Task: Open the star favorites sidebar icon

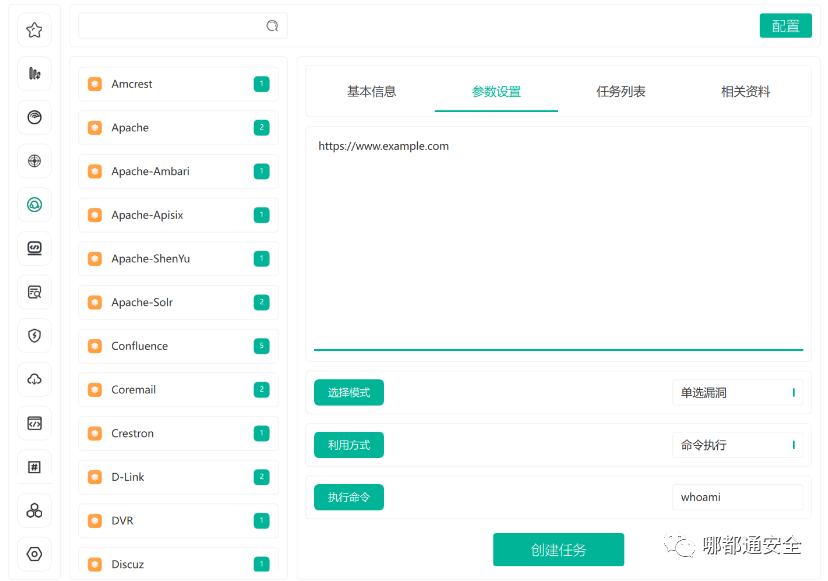Action: 34,30
